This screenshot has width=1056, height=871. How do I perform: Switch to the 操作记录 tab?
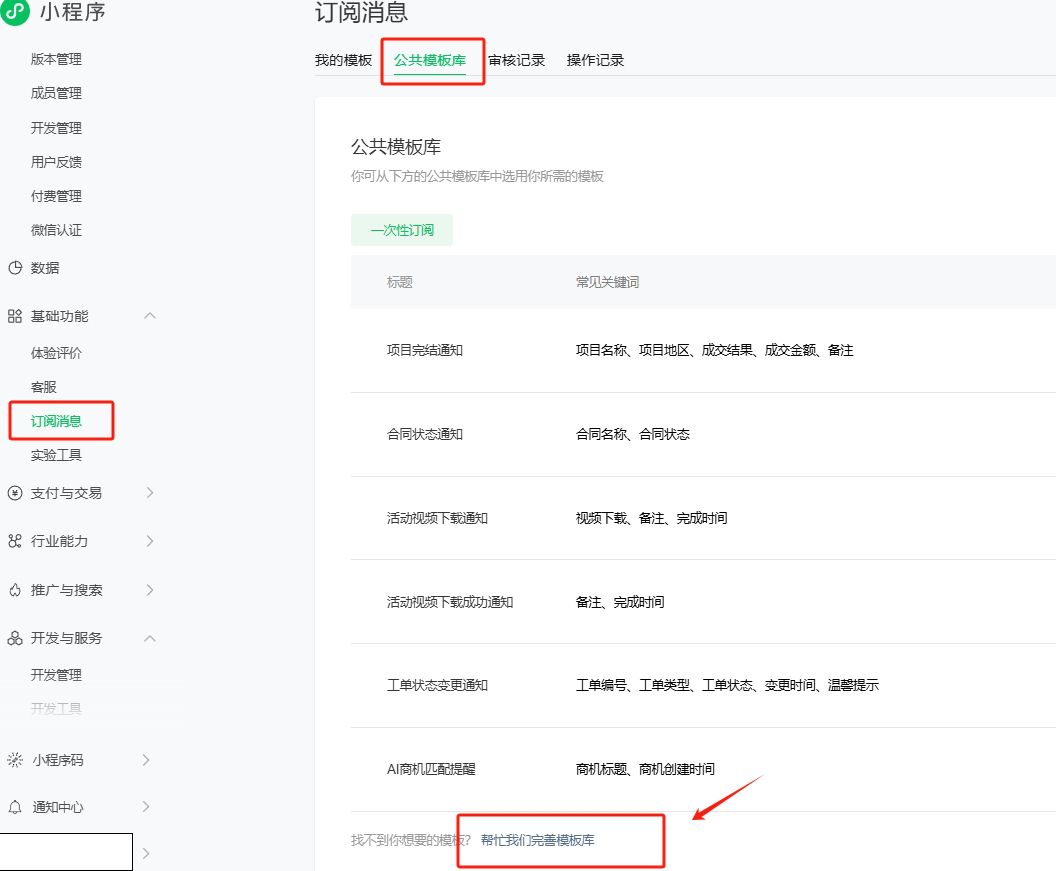point(595,59)
